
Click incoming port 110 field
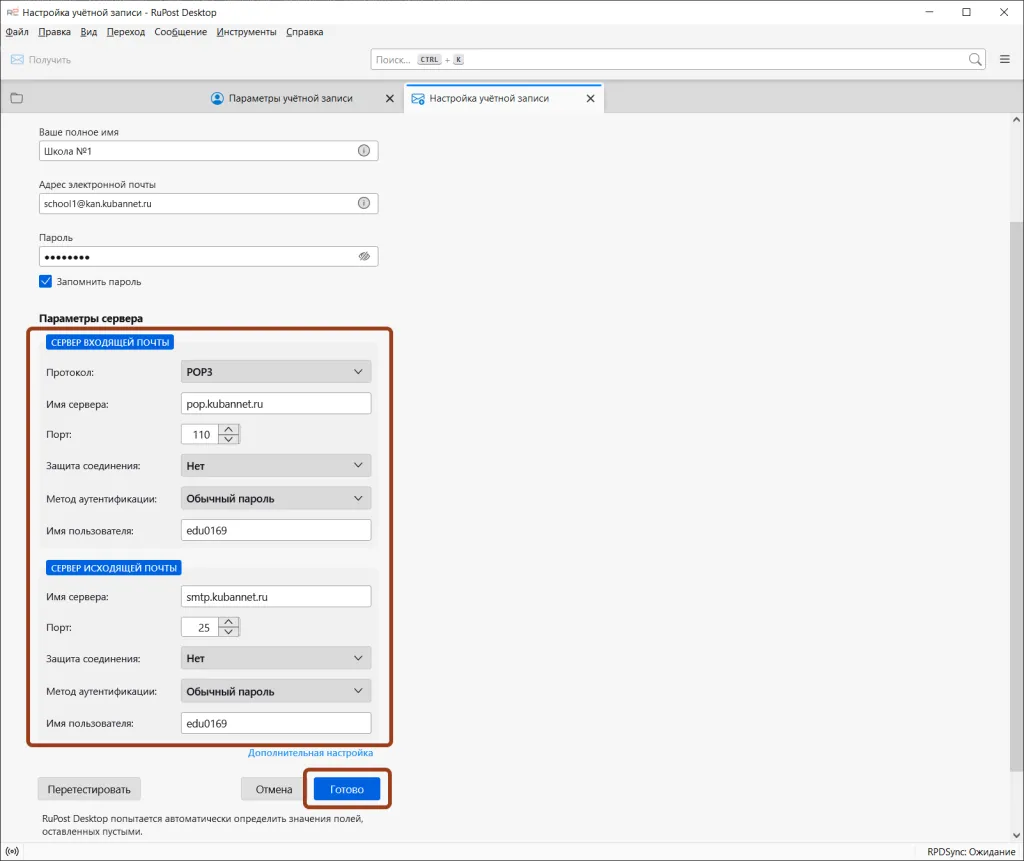[x=200, y=434]
